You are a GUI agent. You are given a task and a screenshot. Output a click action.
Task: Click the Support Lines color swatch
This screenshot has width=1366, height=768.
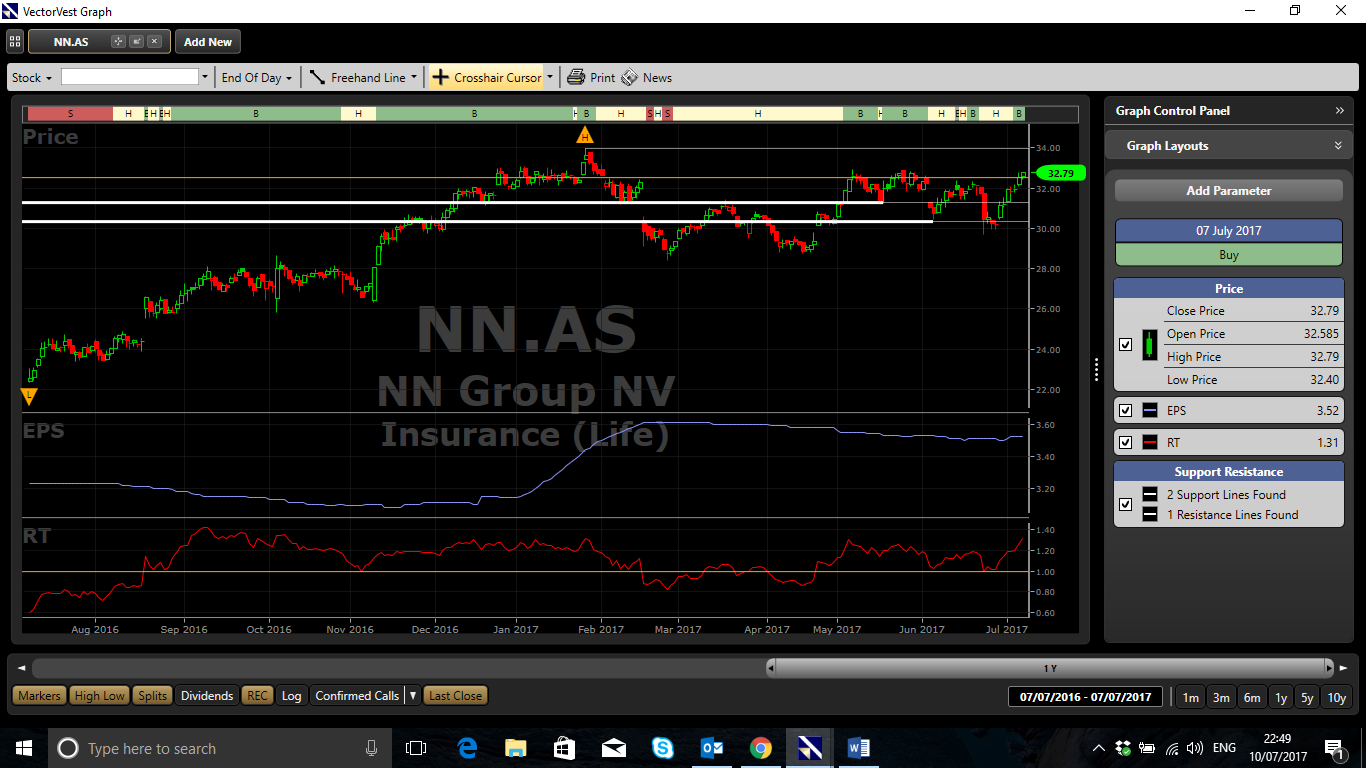tap(1150, 495)
